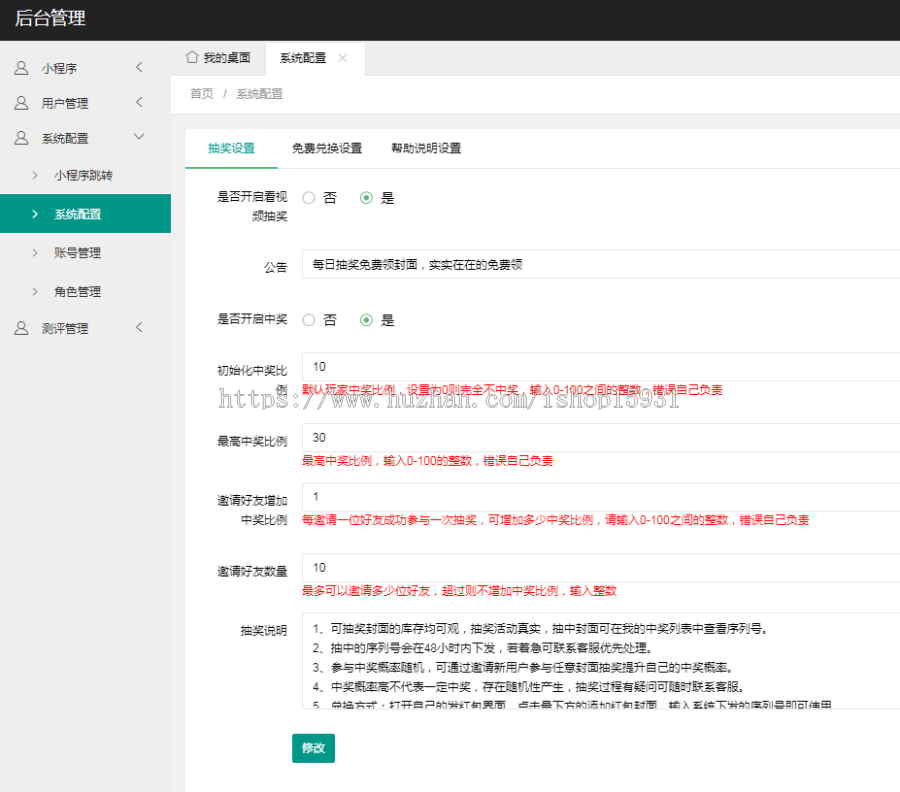Click the arrow icon beside 账号管理

(35, 253)
